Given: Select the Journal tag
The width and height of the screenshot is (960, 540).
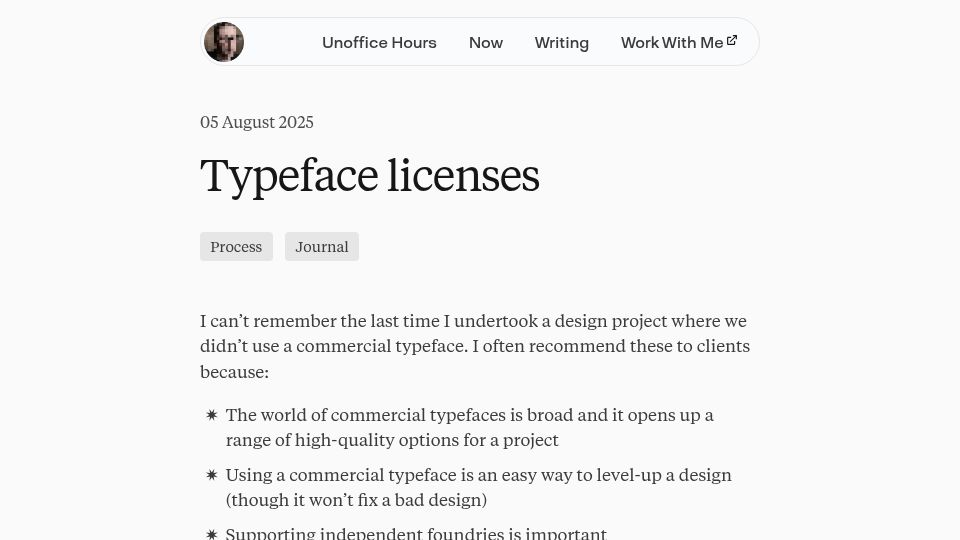Looking at the screenshot, I should tap(321, 247).
